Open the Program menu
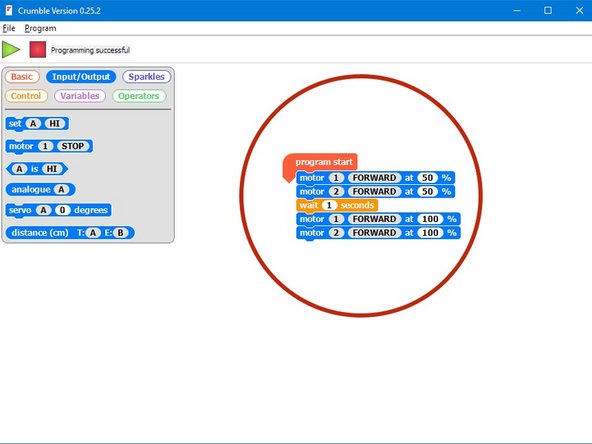This screenshot has width=592, height=444. click(40, 28)
